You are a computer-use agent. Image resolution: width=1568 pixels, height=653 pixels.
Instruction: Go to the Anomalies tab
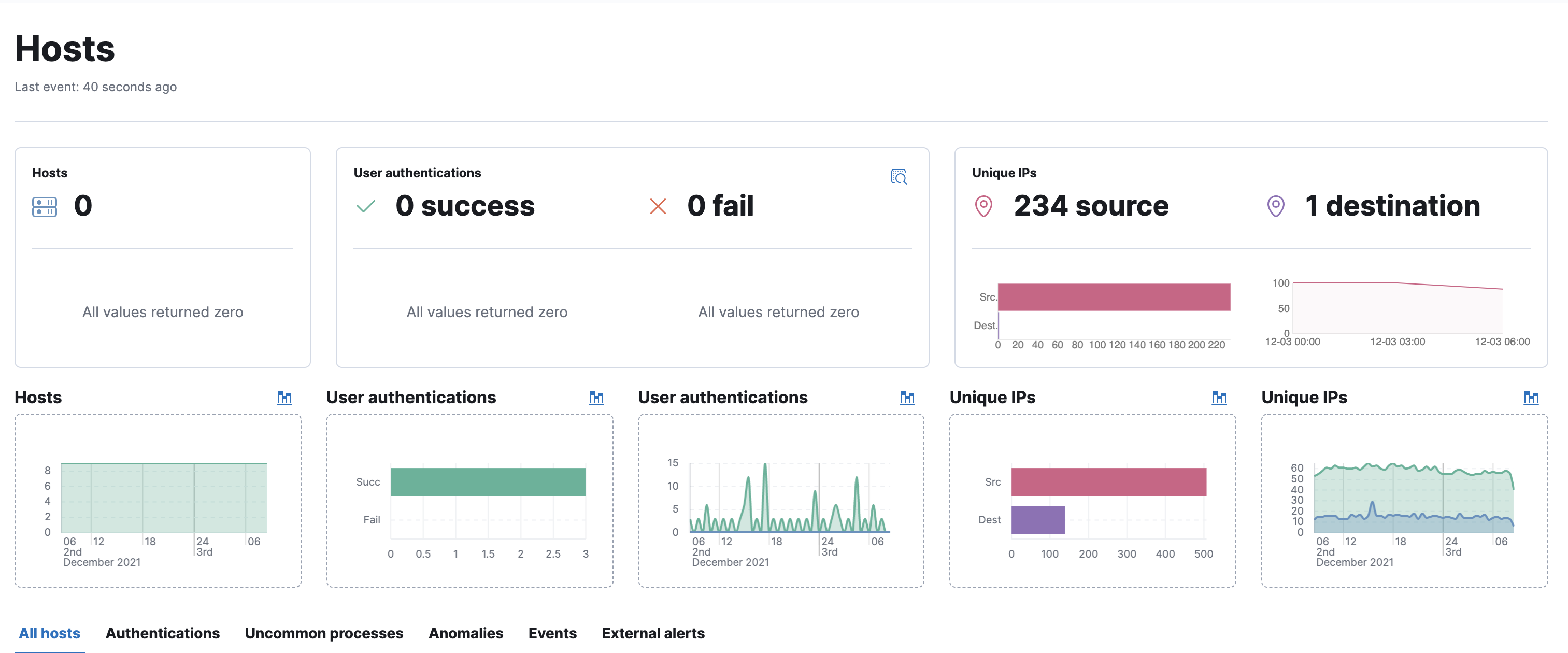[x=466, y=633]
